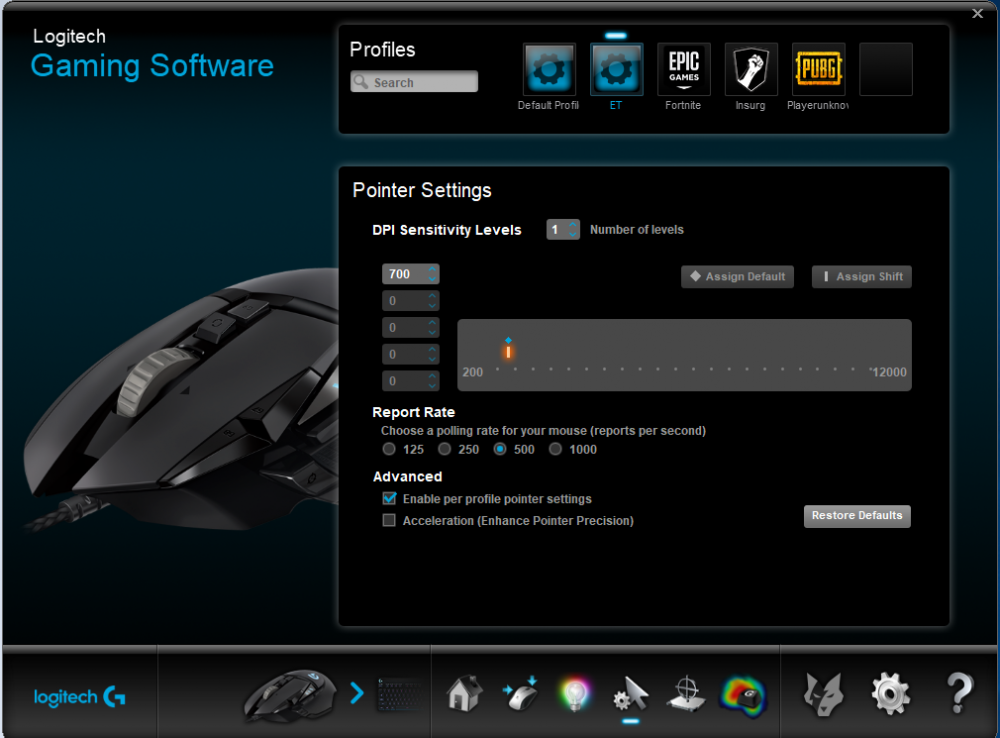Uncheck Enable per profile pointer settings
The image size is (1000, 738).
389,498
